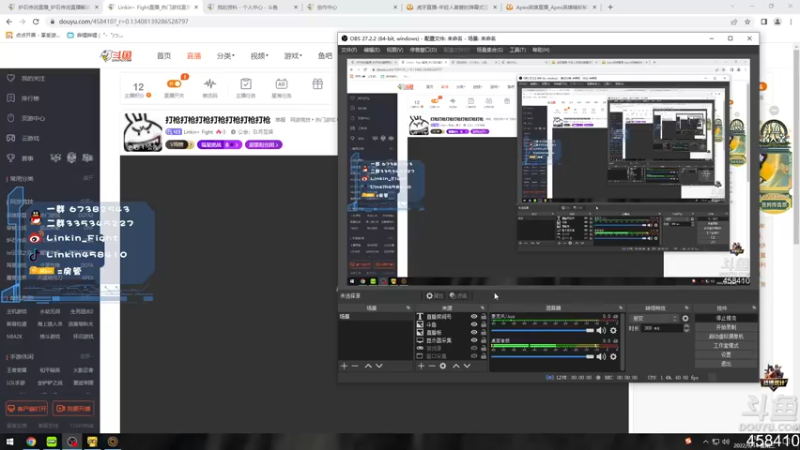This screenshot has width=800, height=450.
Task: Open mic/Aux audio settings gear
Action: click(x=613, y=331)
